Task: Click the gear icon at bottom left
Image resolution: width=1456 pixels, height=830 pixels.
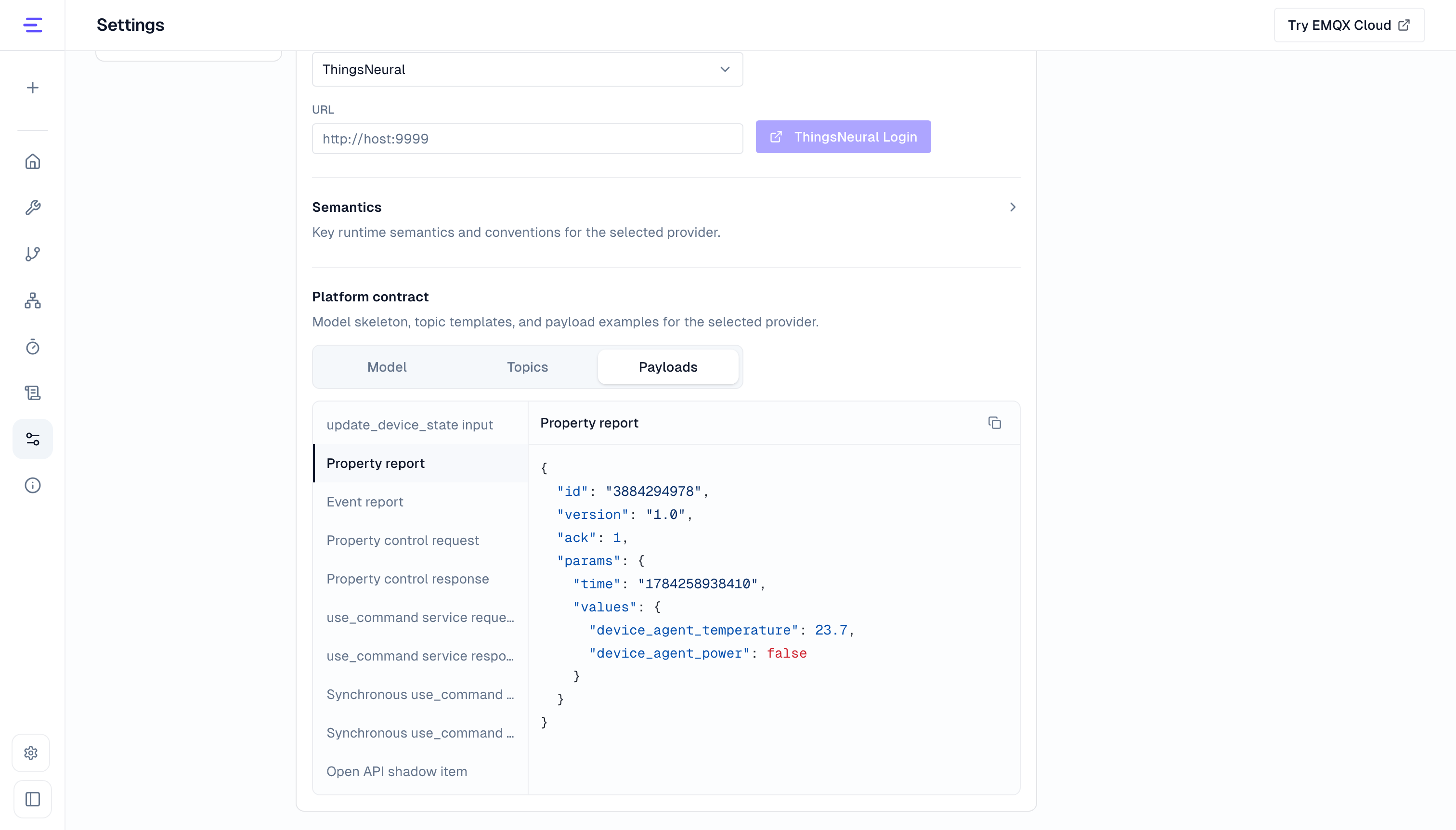Action: click(31, 753)
